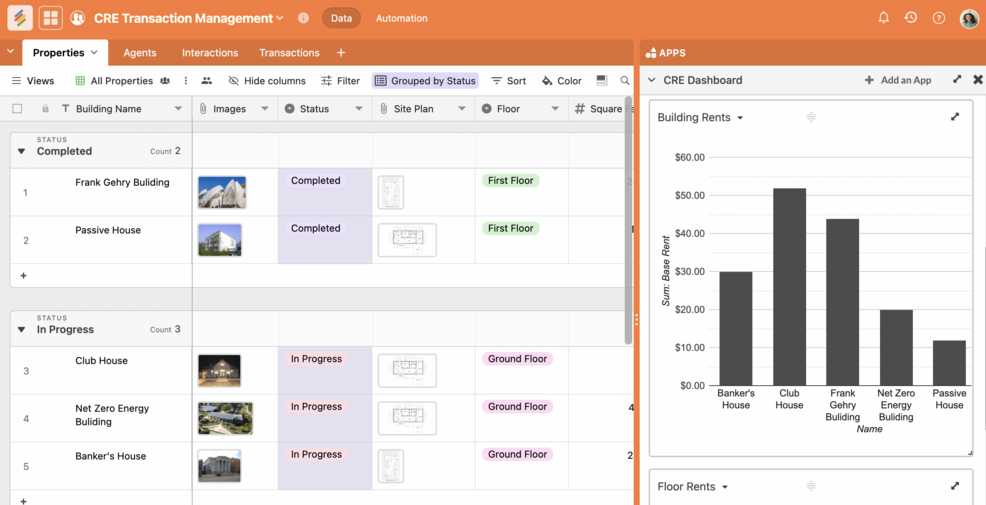The height and width of the screenshot is (505, 986).
Task: Switch to the Transactions tab
Action: point(289,53)
